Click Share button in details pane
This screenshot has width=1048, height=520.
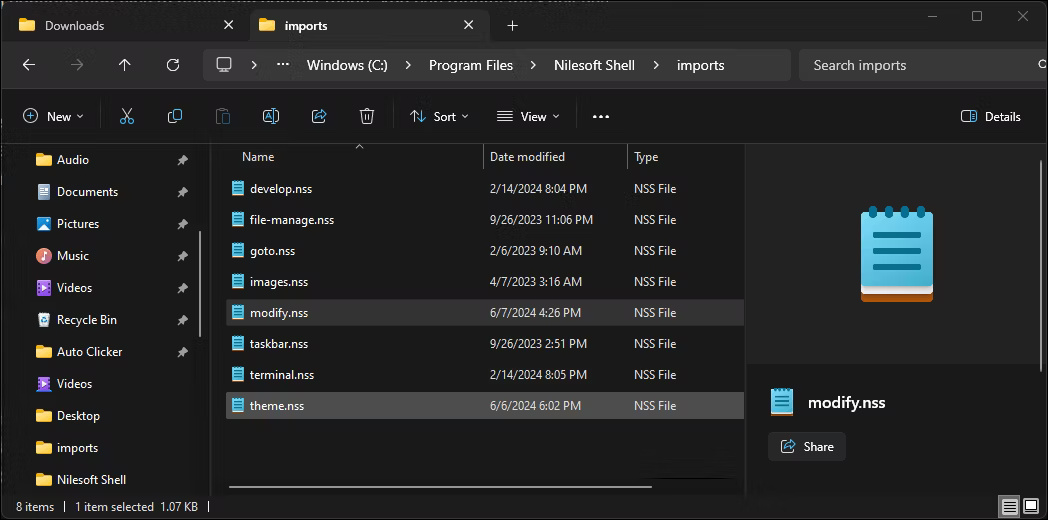tap(807, 446)
